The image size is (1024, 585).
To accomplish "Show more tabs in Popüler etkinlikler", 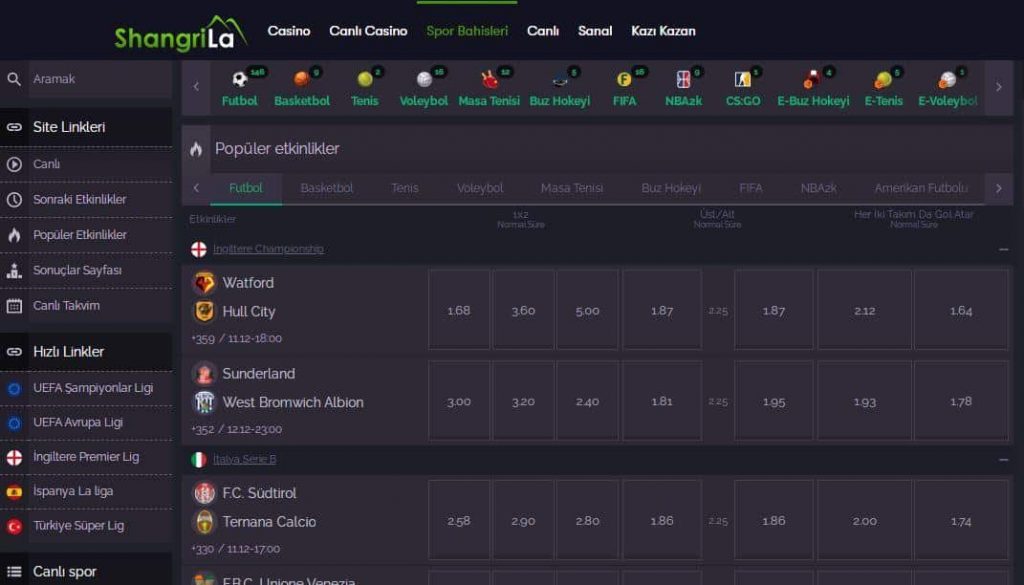I will click(x=999, y=188).
